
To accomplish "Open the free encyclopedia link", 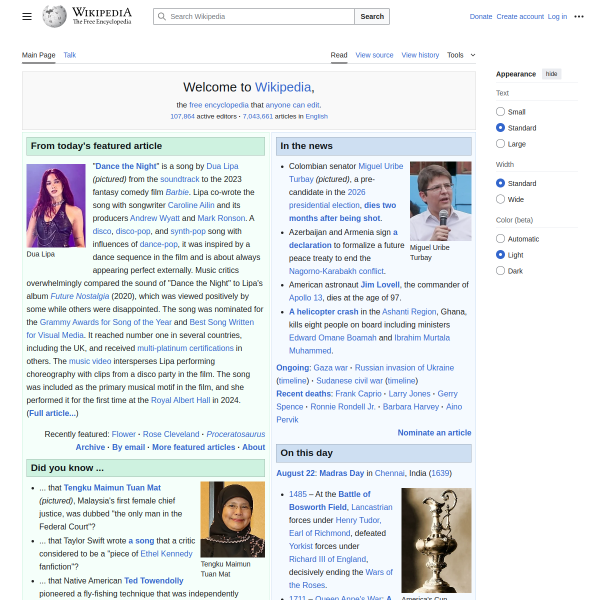I will 219,105.
